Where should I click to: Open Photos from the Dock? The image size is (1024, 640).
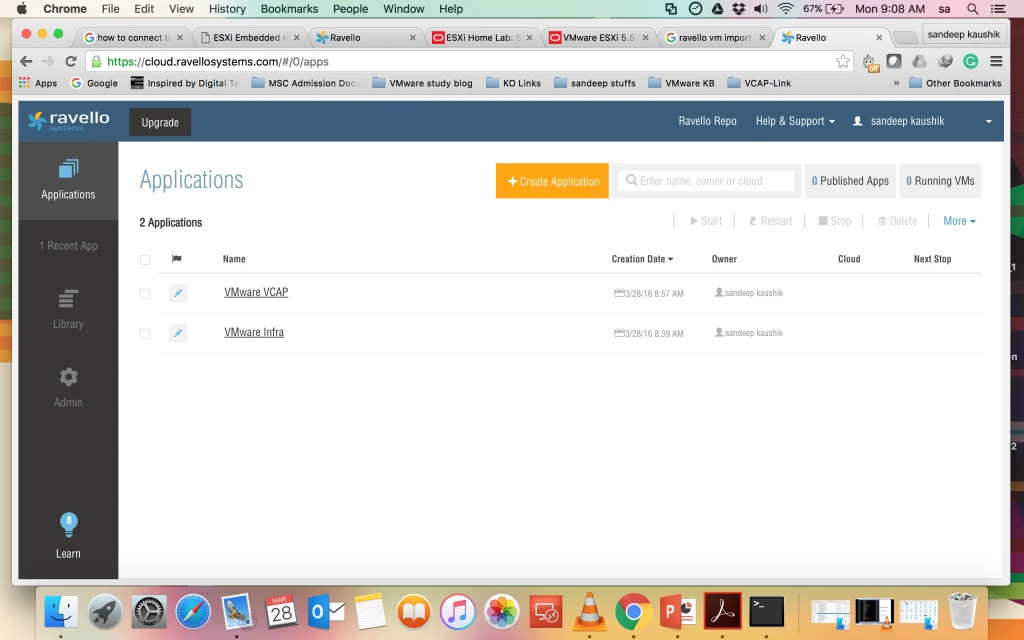[x=502, y=612]
